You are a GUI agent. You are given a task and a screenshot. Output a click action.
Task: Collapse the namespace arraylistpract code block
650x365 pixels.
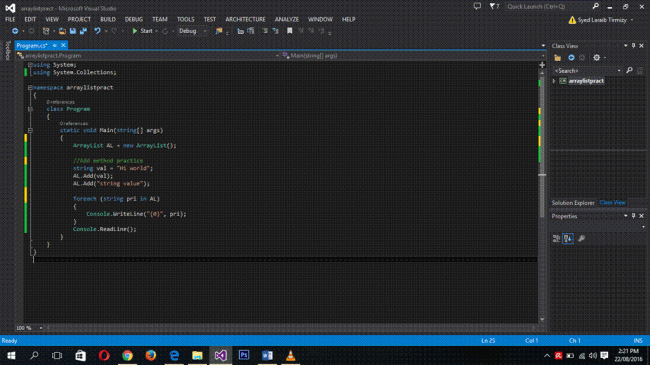pyautogui.click(x=30, y=88)
